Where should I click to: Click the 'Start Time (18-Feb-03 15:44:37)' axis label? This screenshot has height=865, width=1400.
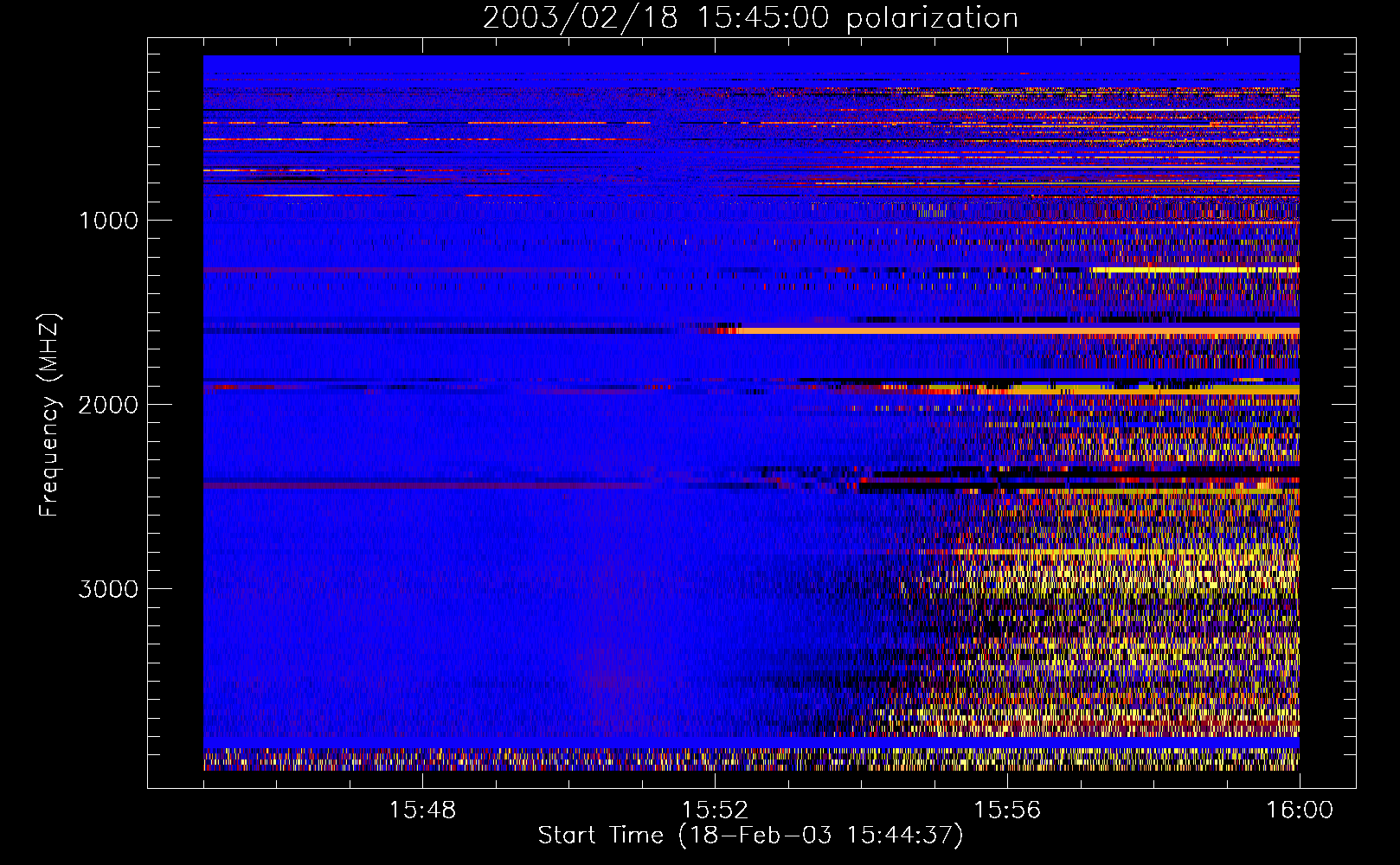tap(750, 836)
